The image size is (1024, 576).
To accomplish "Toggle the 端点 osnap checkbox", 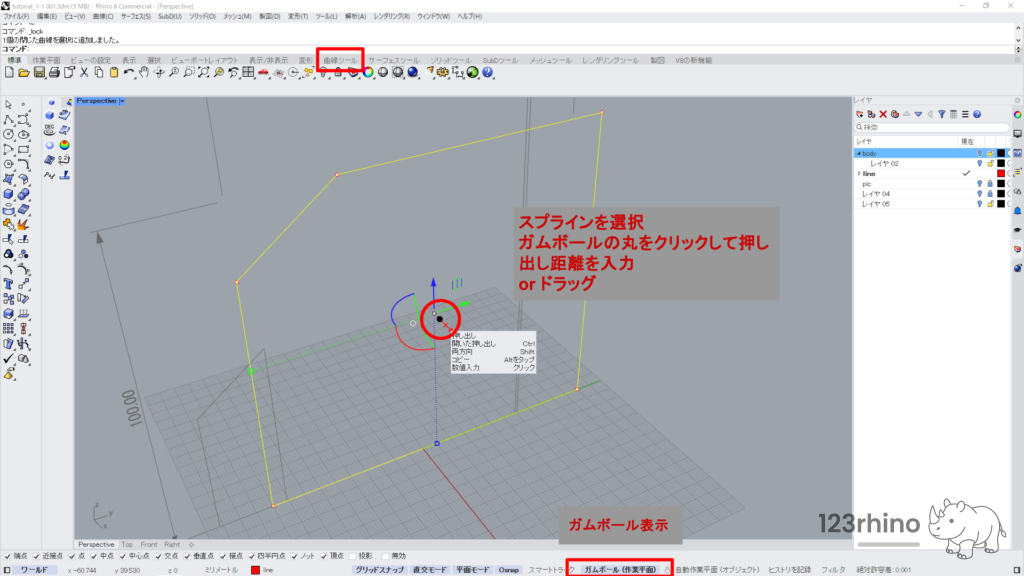I will 7,556.
